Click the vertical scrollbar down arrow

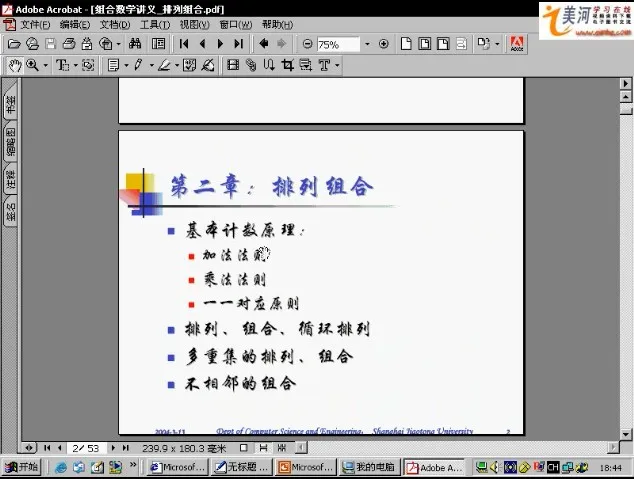[626, 435]
